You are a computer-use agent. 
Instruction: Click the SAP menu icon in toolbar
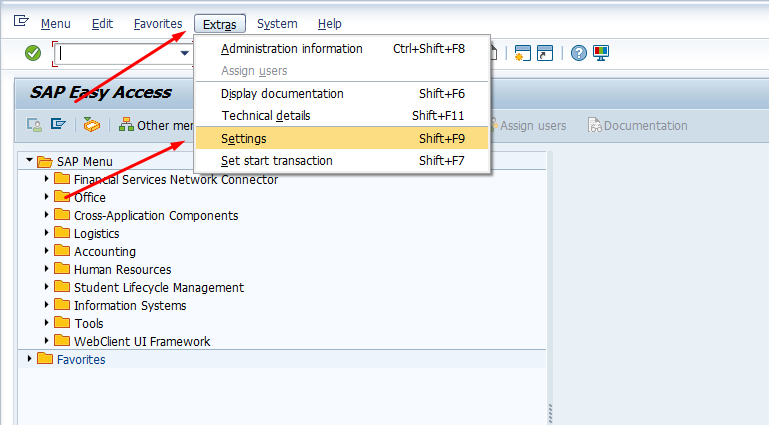pyautogui.click(x=58, y=125)
